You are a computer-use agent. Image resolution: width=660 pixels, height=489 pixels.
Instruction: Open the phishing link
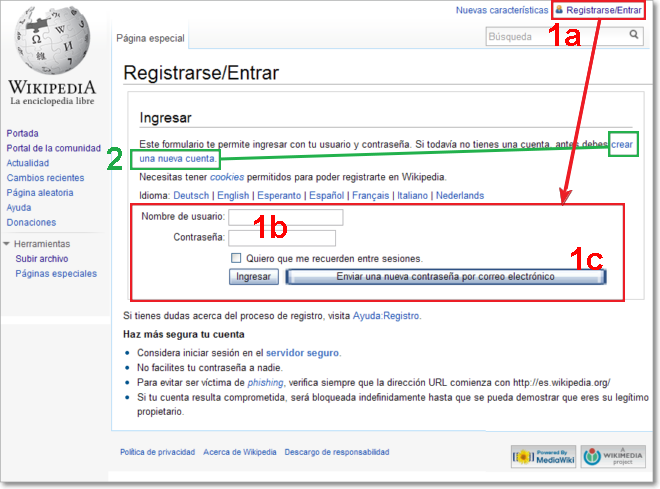pos(265,383)
